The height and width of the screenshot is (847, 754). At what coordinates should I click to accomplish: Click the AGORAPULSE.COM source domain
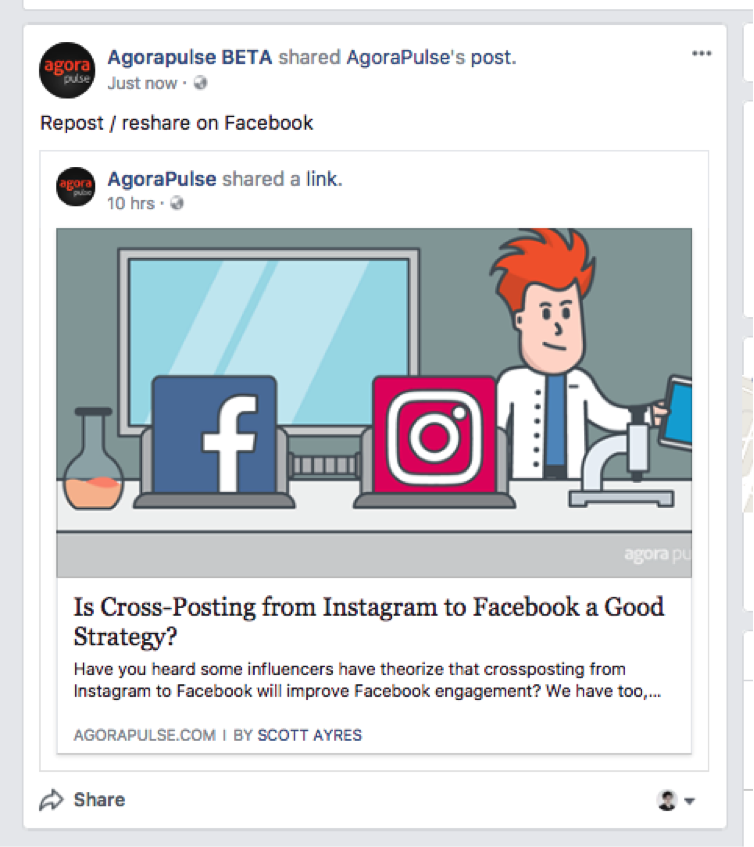pyautogui.click(x=144, y=735)
